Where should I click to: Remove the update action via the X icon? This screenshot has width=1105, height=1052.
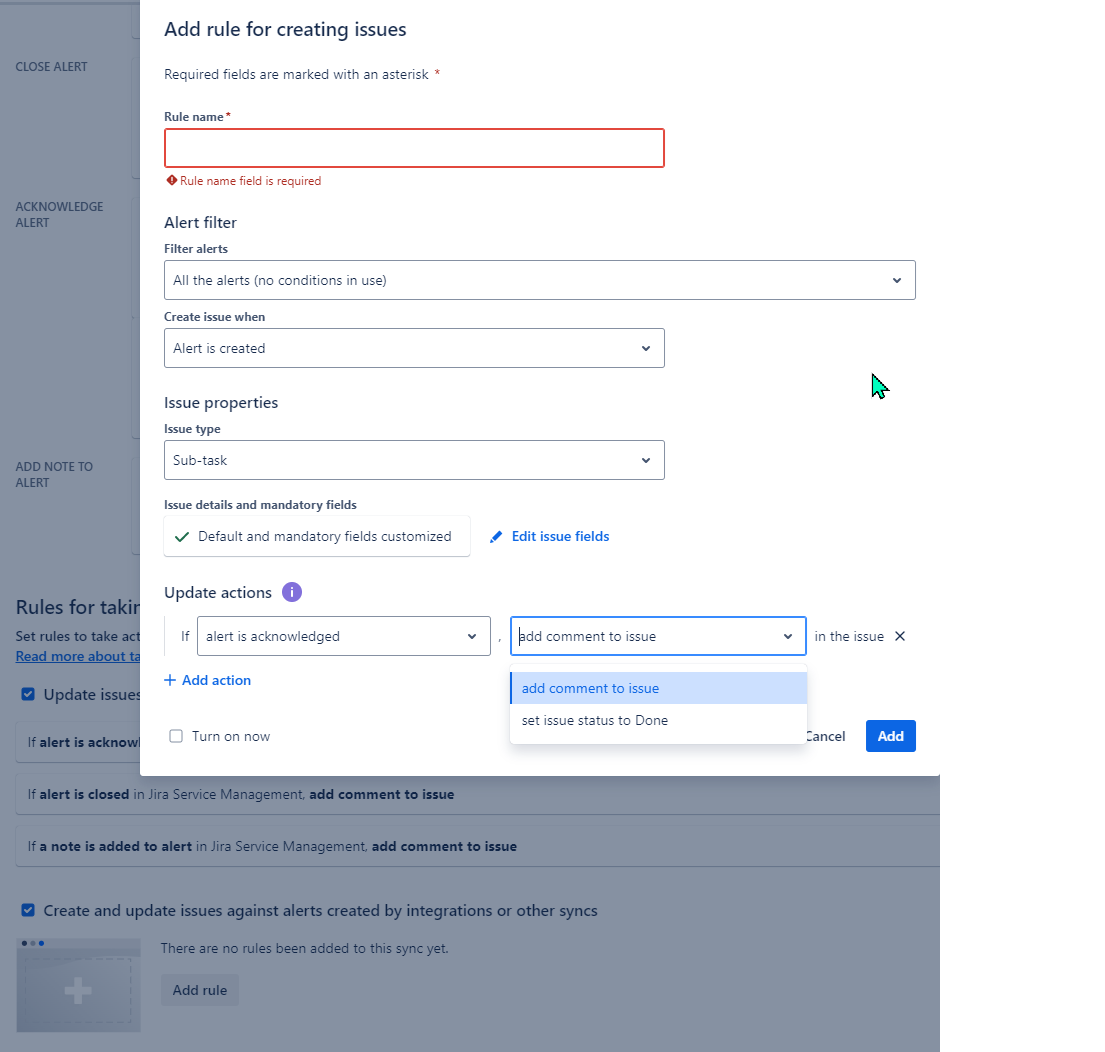point(898,636)
